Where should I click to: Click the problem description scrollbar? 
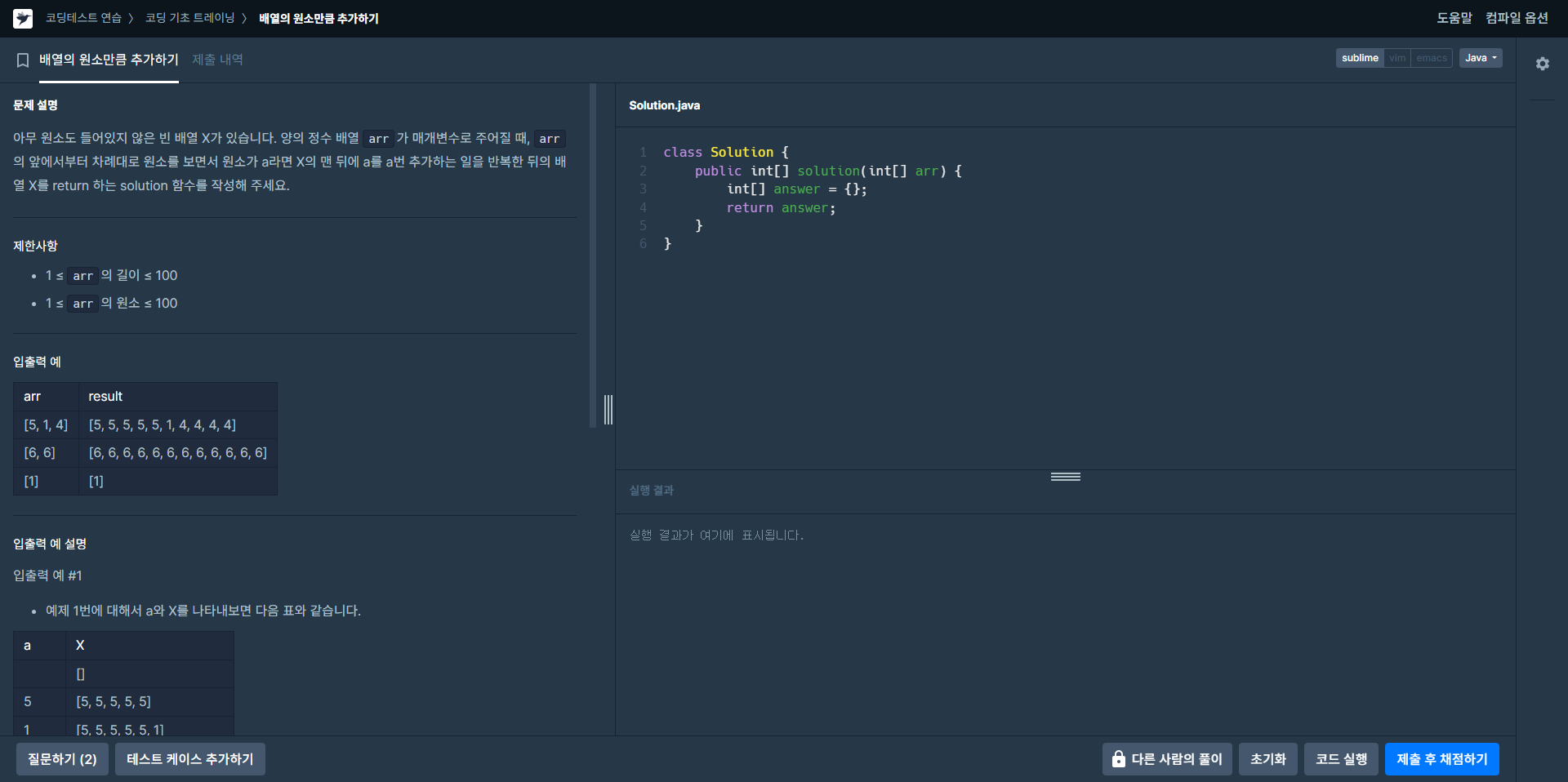coord(593,255)
